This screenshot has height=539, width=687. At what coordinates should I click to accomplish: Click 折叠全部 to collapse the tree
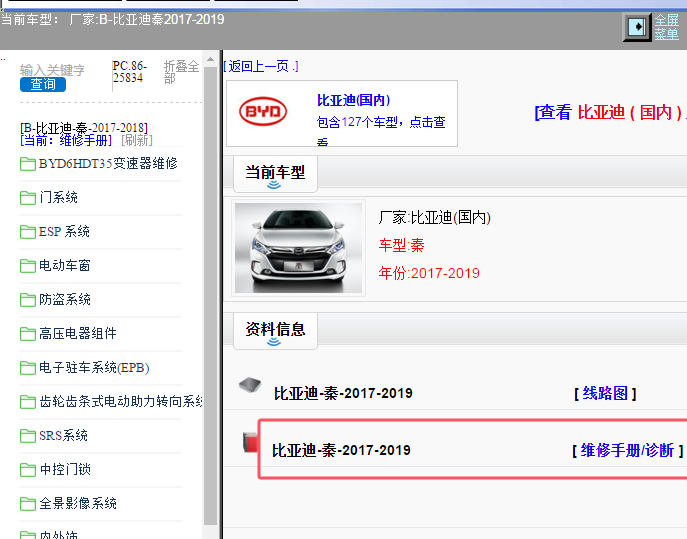point(181,72)
